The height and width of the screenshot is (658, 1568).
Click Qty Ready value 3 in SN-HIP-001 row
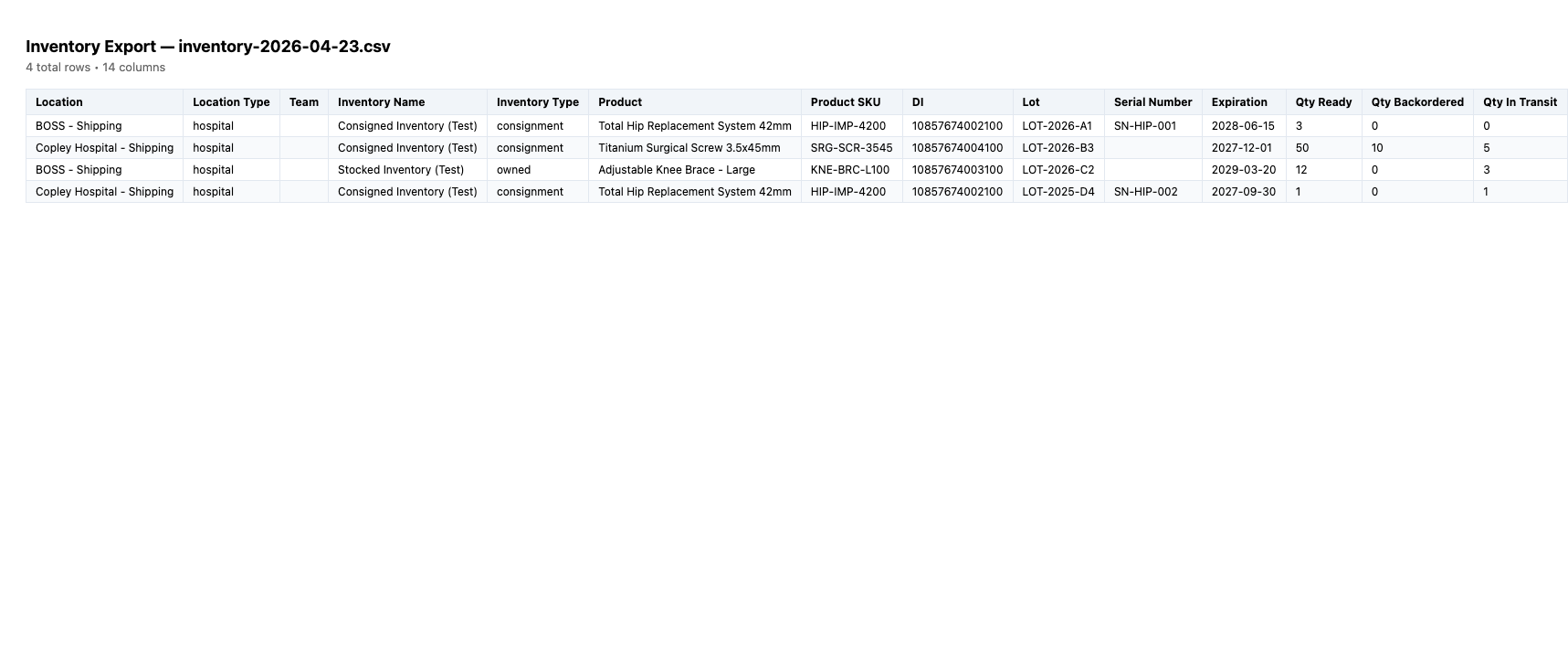pos(1300,126)
